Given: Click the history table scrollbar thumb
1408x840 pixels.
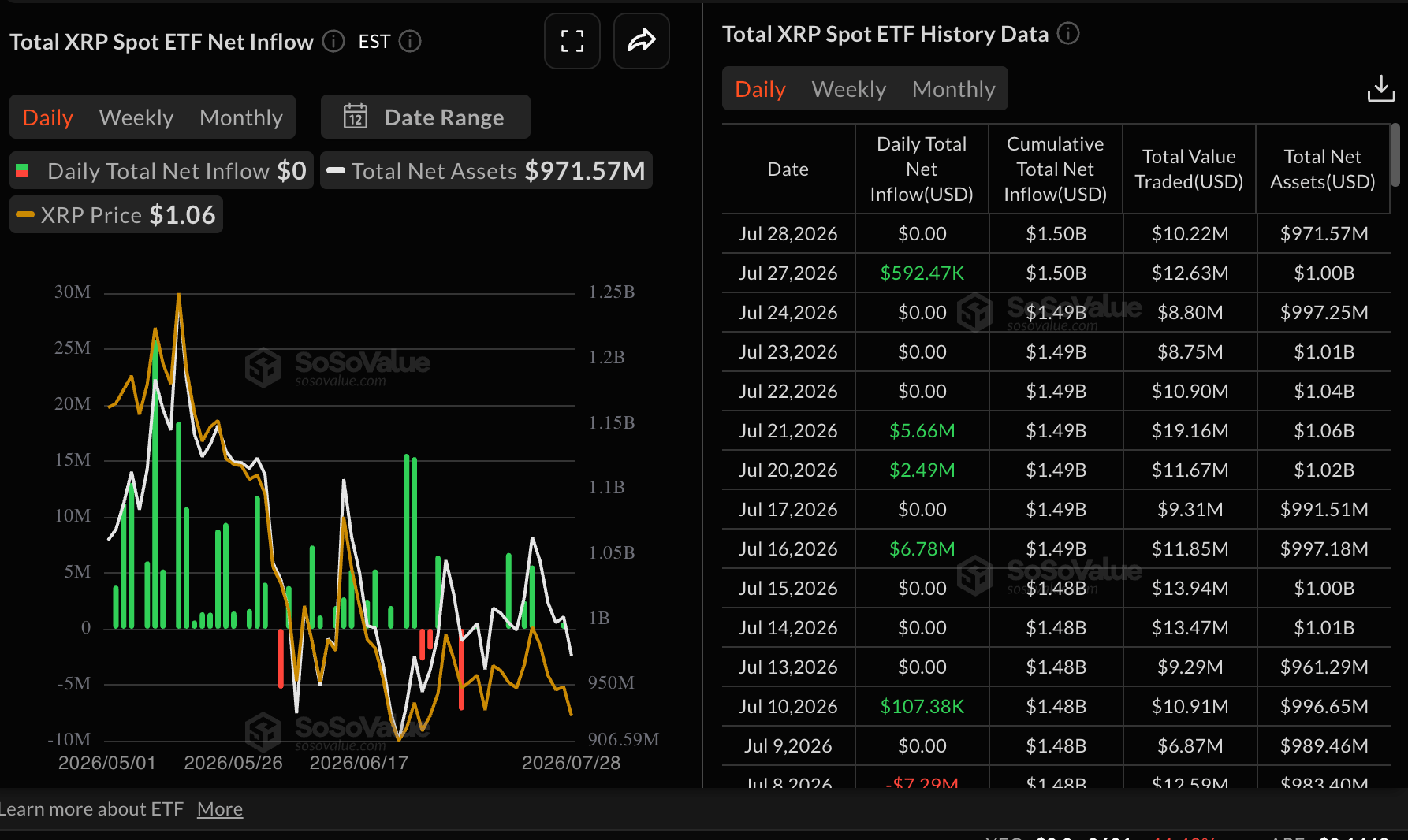Looking at the screenshot, I should (x=1395, y=154).
